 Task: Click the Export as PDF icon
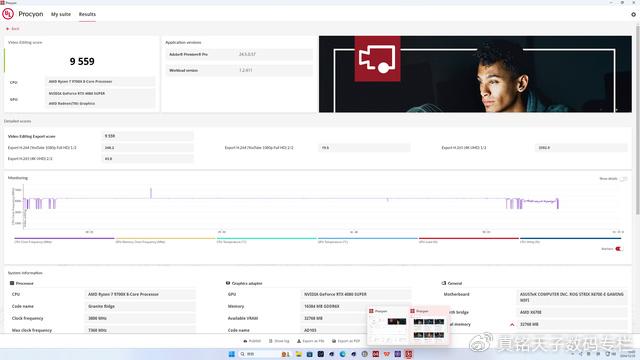[x=334, y=341]
